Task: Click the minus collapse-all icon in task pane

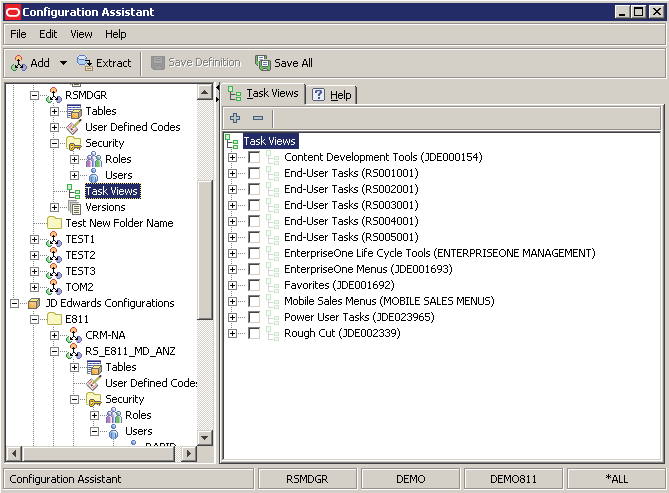Action: point(258,118)
